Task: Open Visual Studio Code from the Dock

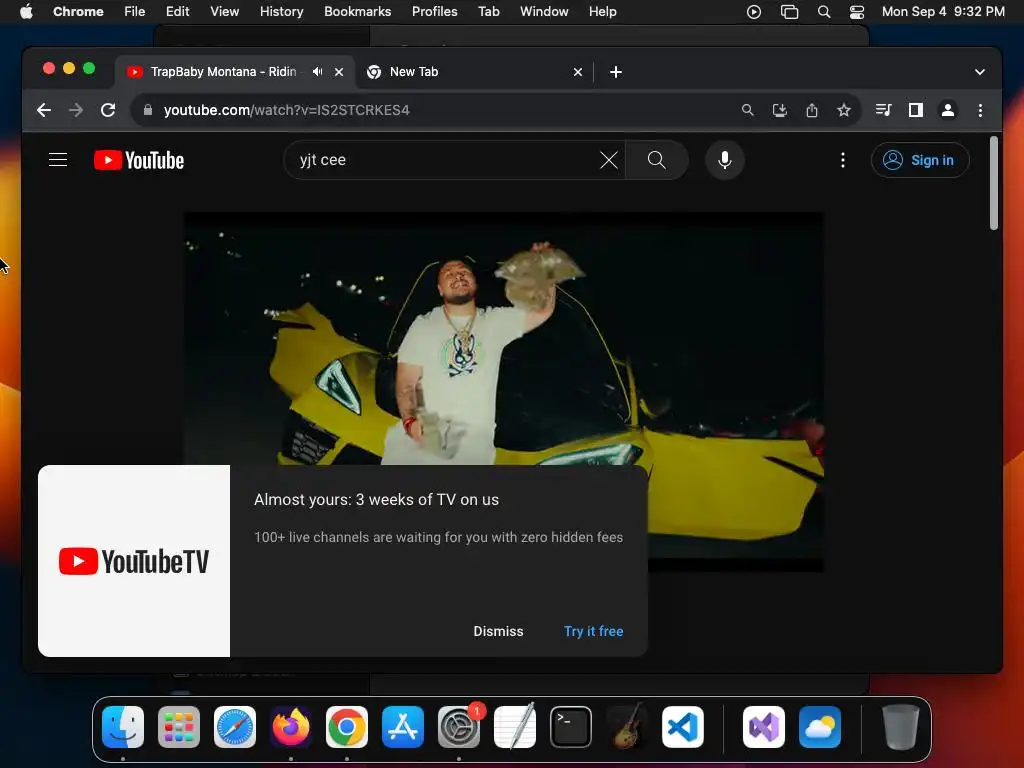Action: [683, 727]
